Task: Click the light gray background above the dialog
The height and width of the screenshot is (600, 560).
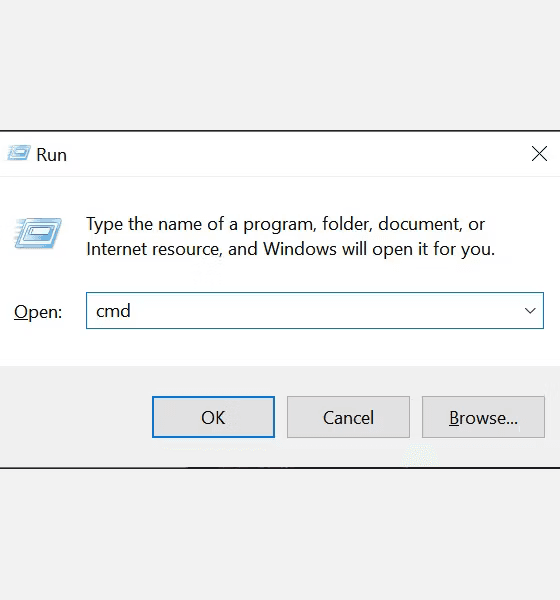Action: click(280, 64)
